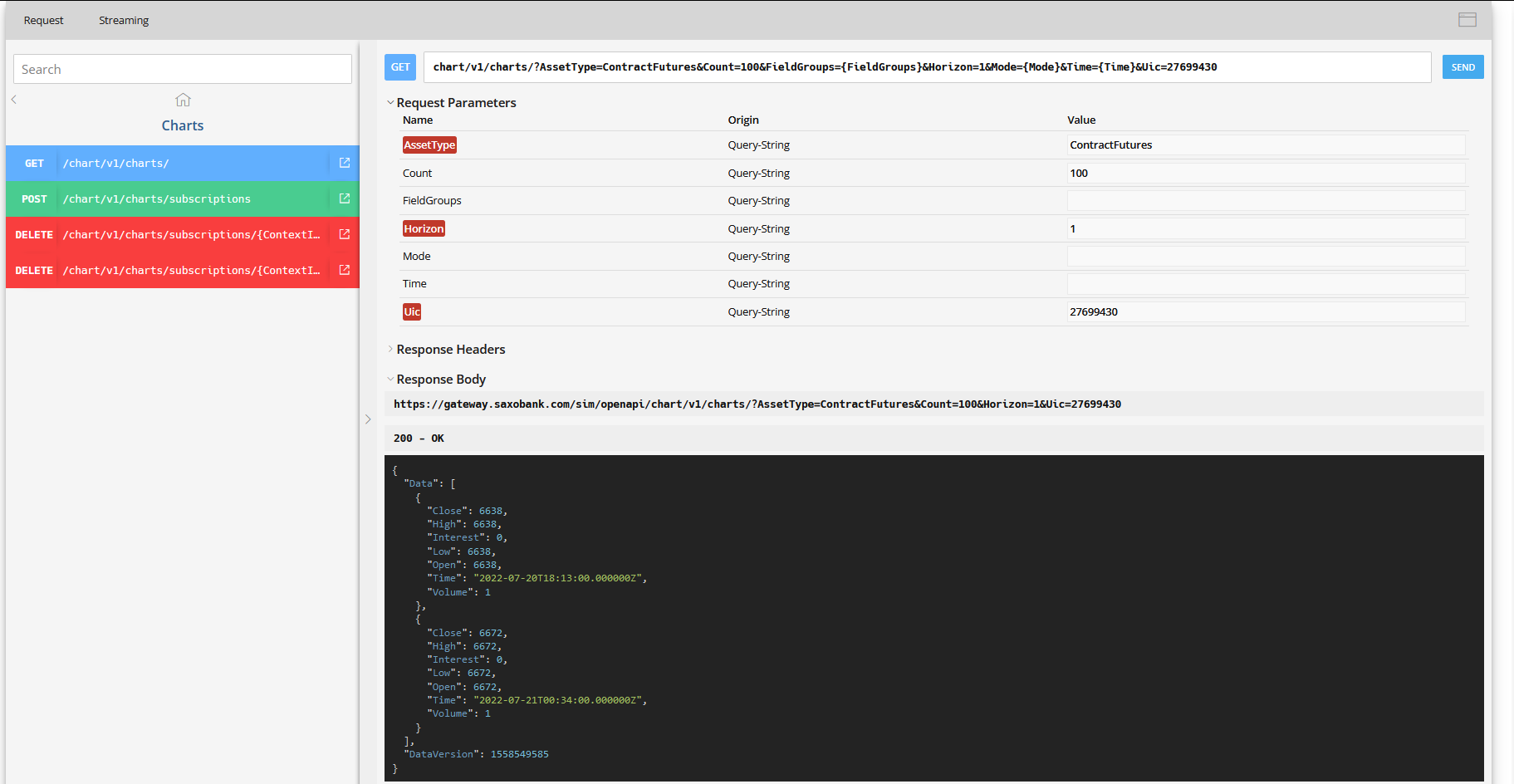Click the Mode parameter name
Viewport: 1514px width, 784px height.
pyautogui.click(x=416, y=257)
